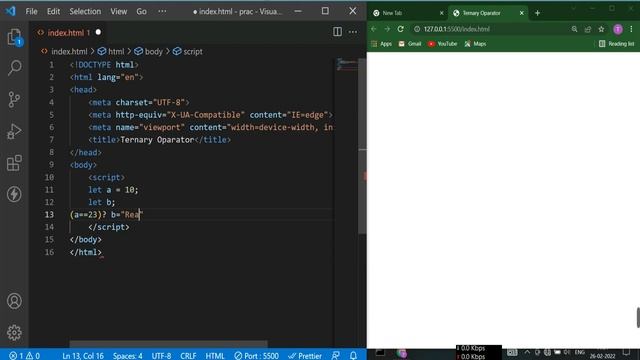
Task: Open the YouTube bookmark
Action: (442, 44)
